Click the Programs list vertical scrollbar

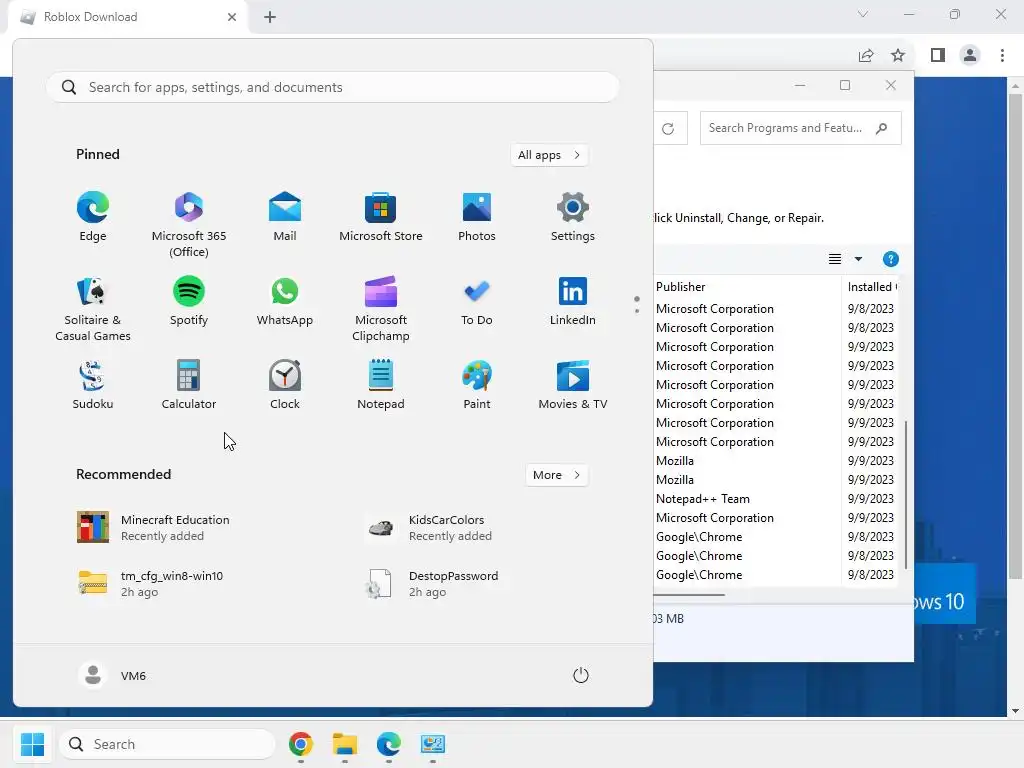click(905, 494)
